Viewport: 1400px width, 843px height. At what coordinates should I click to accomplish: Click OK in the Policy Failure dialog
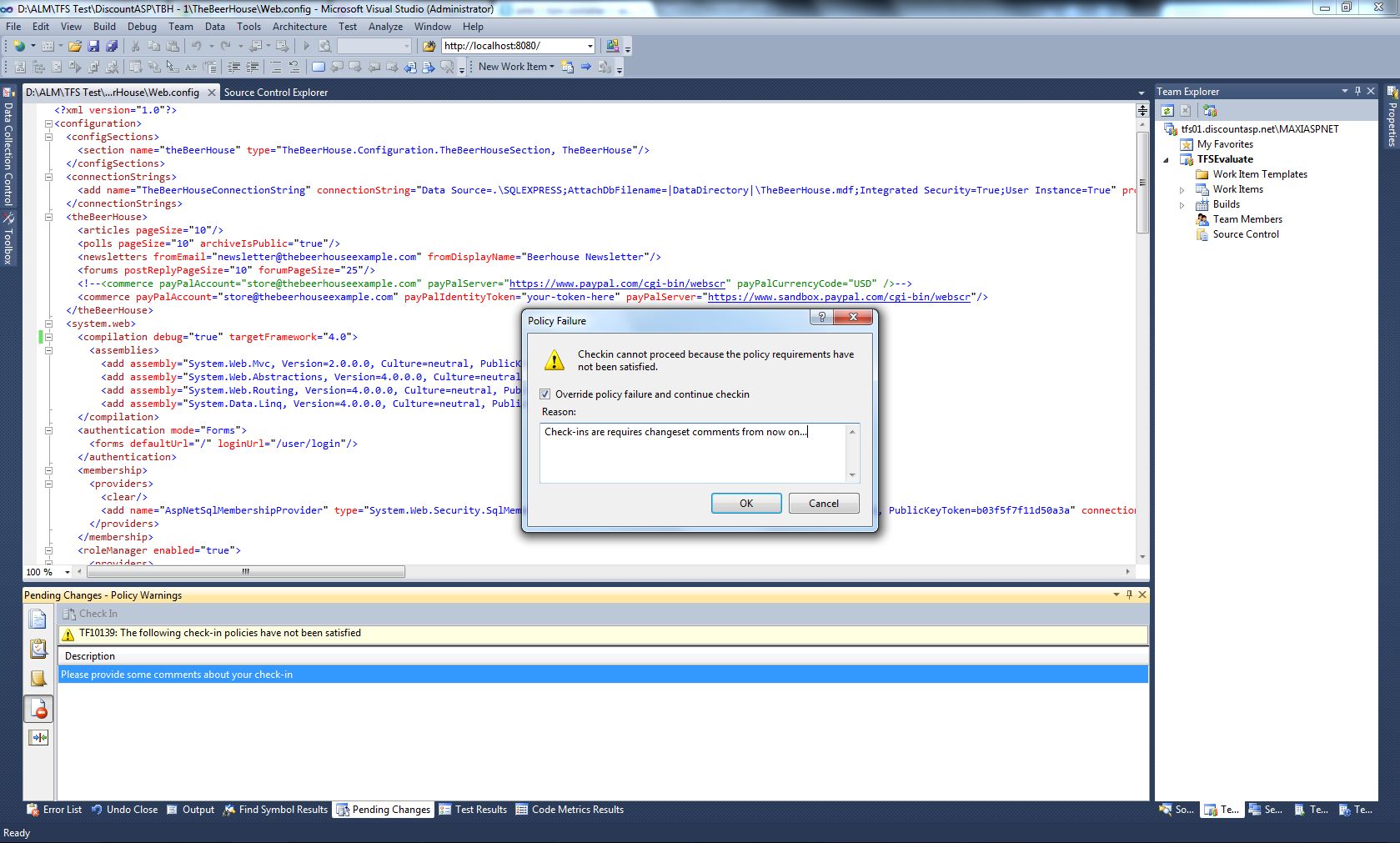tap(745, 504)
